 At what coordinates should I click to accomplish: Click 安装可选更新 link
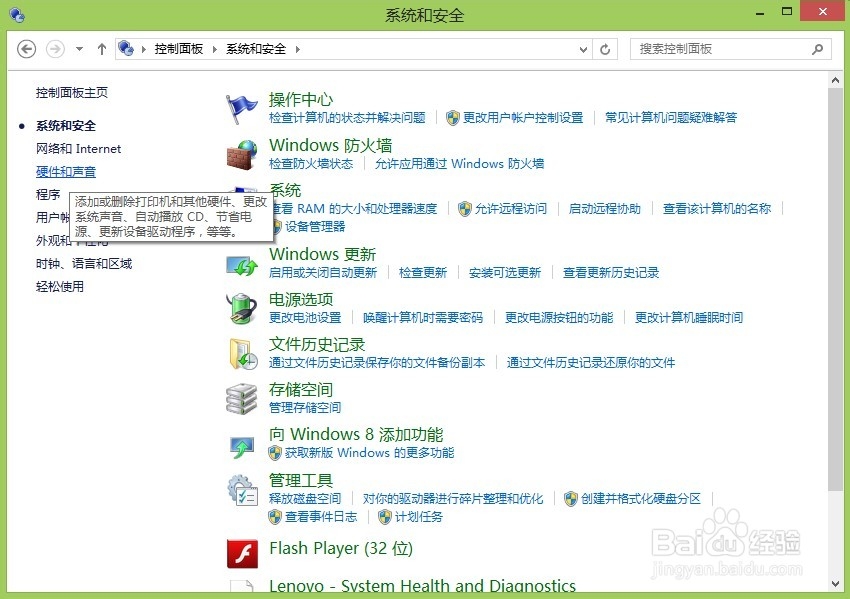505,273
